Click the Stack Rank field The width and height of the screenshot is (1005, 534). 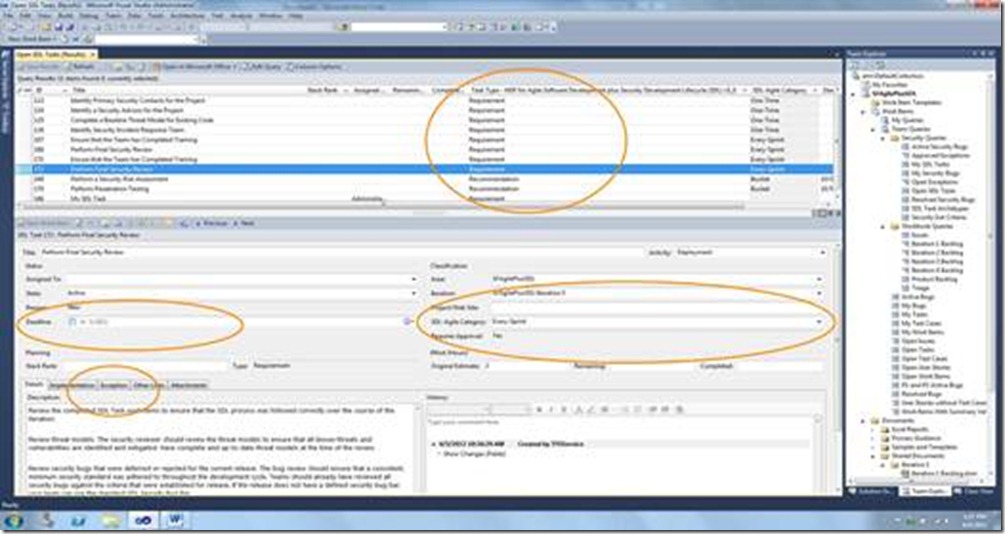(144, 366)
